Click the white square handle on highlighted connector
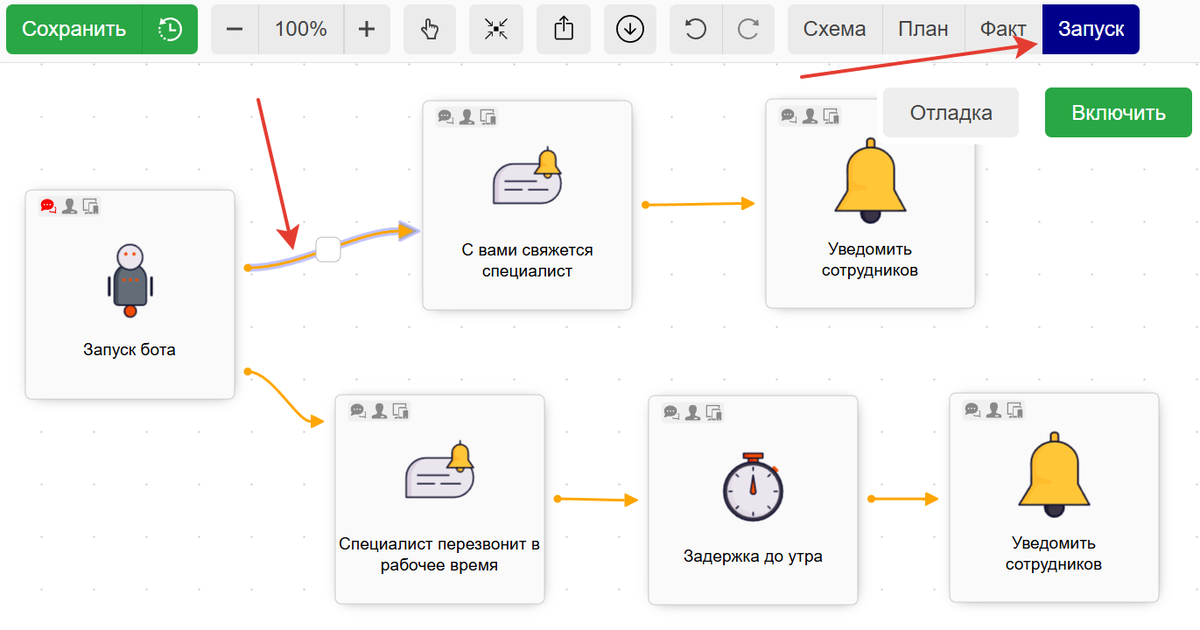The image size is (1200, 630). (x=327, y=250)
